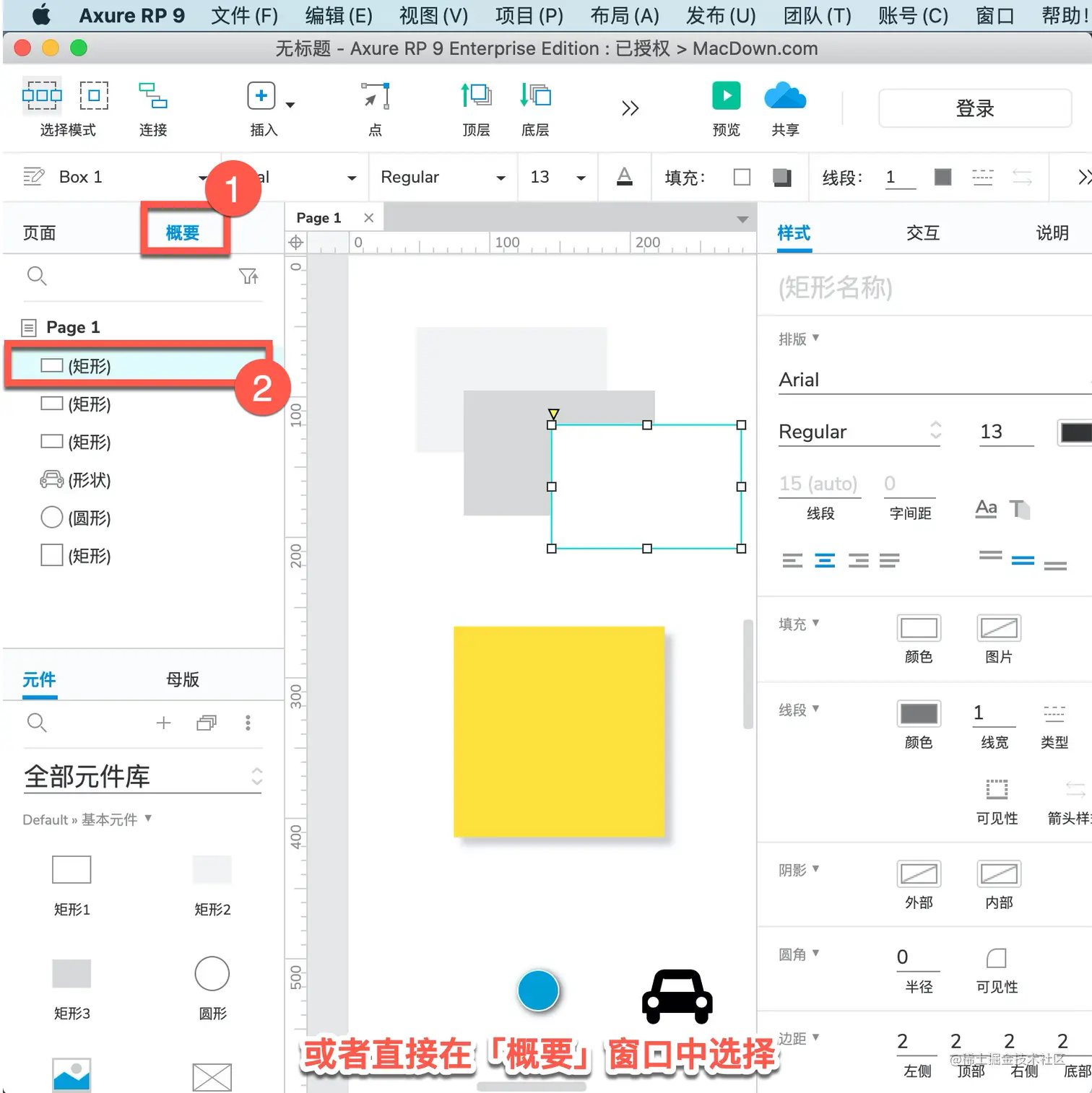The image size is (1092, 1093).
Task: Click the add library plus icon
Action: (164, 723)
